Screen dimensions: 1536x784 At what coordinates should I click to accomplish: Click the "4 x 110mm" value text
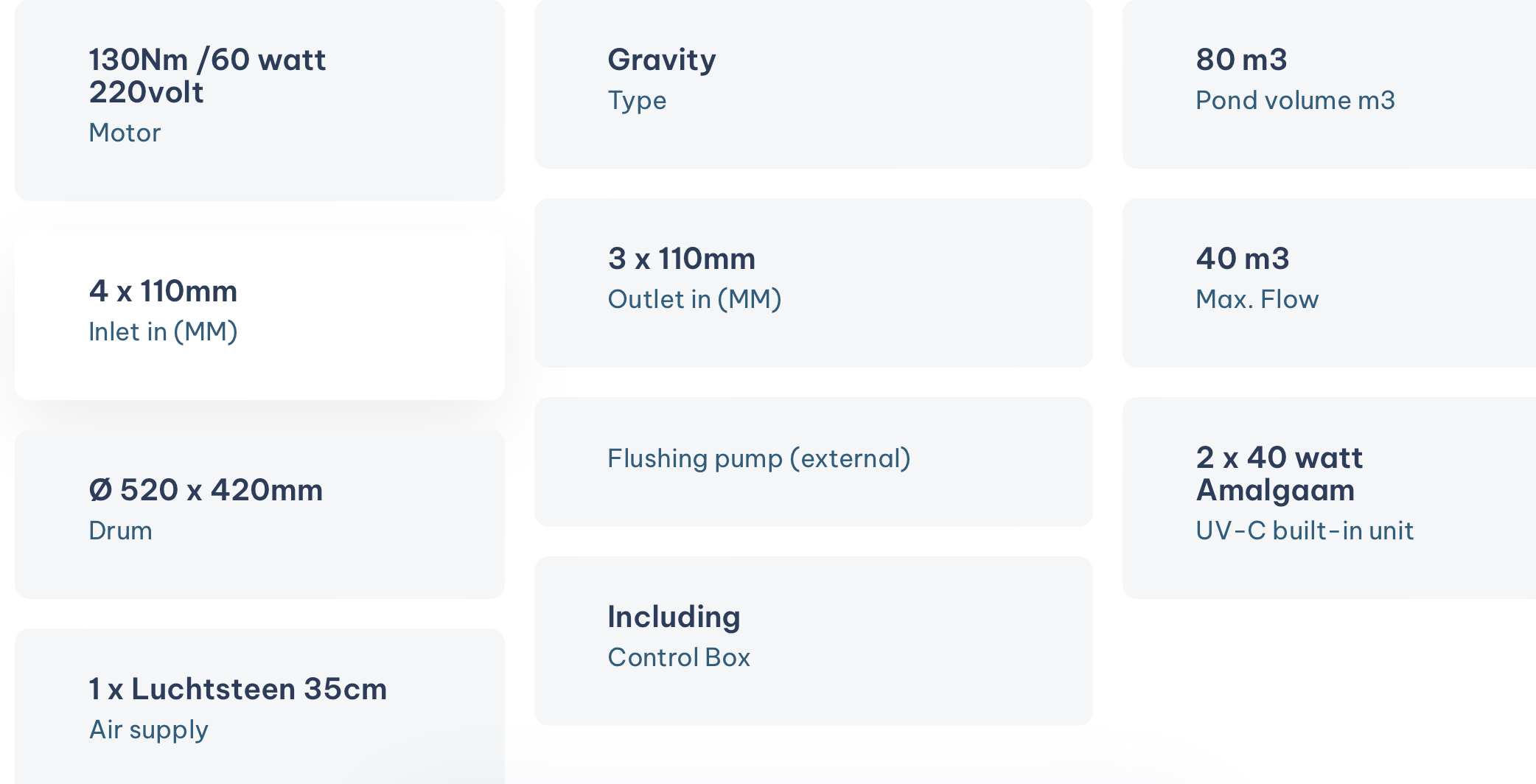click(x=163, y=291)
